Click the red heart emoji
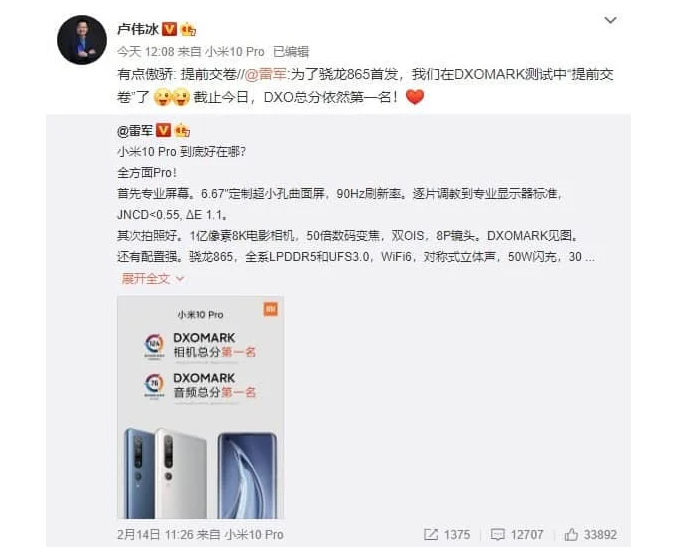 tap(415, 97)
